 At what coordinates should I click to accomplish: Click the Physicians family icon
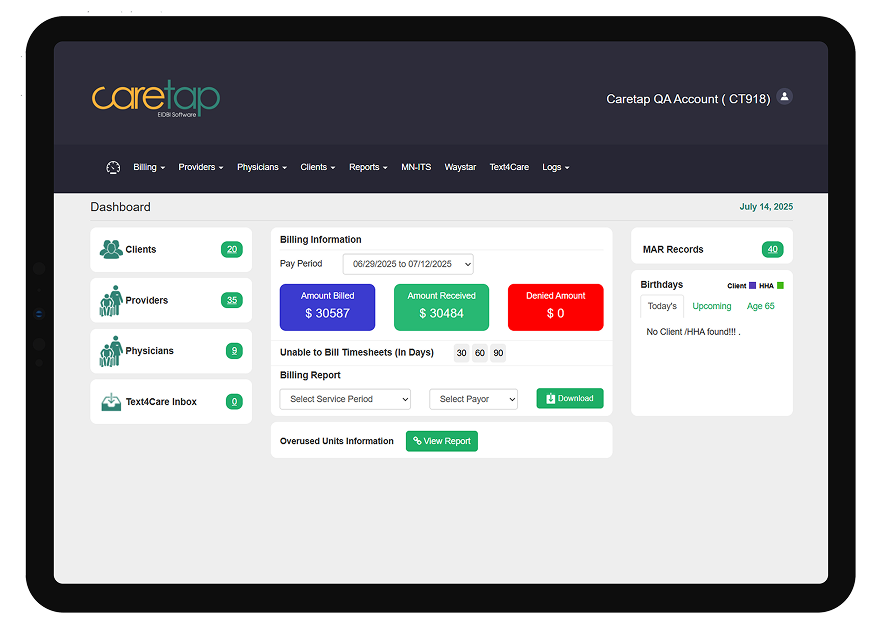point(111,351)
